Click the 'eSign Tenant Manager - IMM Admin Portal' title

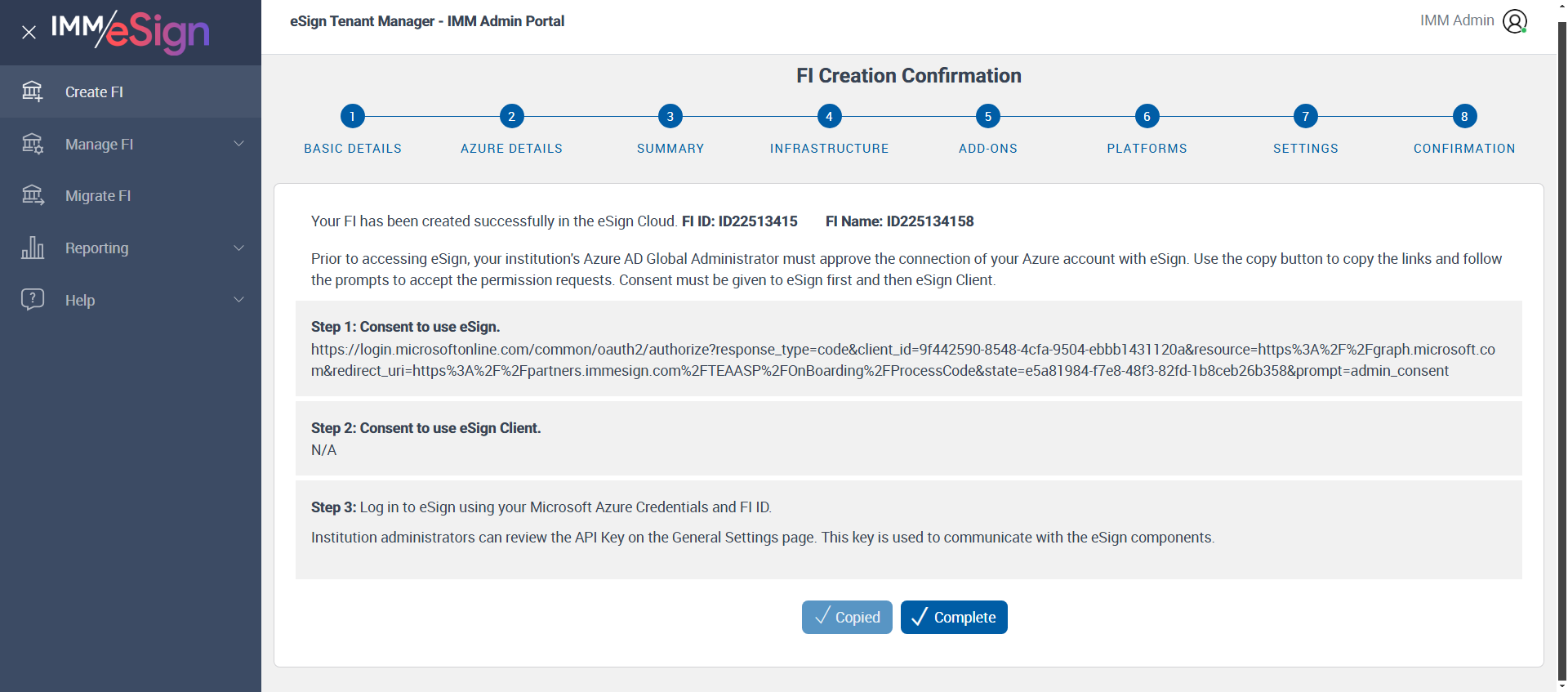[x=427, y=21]
